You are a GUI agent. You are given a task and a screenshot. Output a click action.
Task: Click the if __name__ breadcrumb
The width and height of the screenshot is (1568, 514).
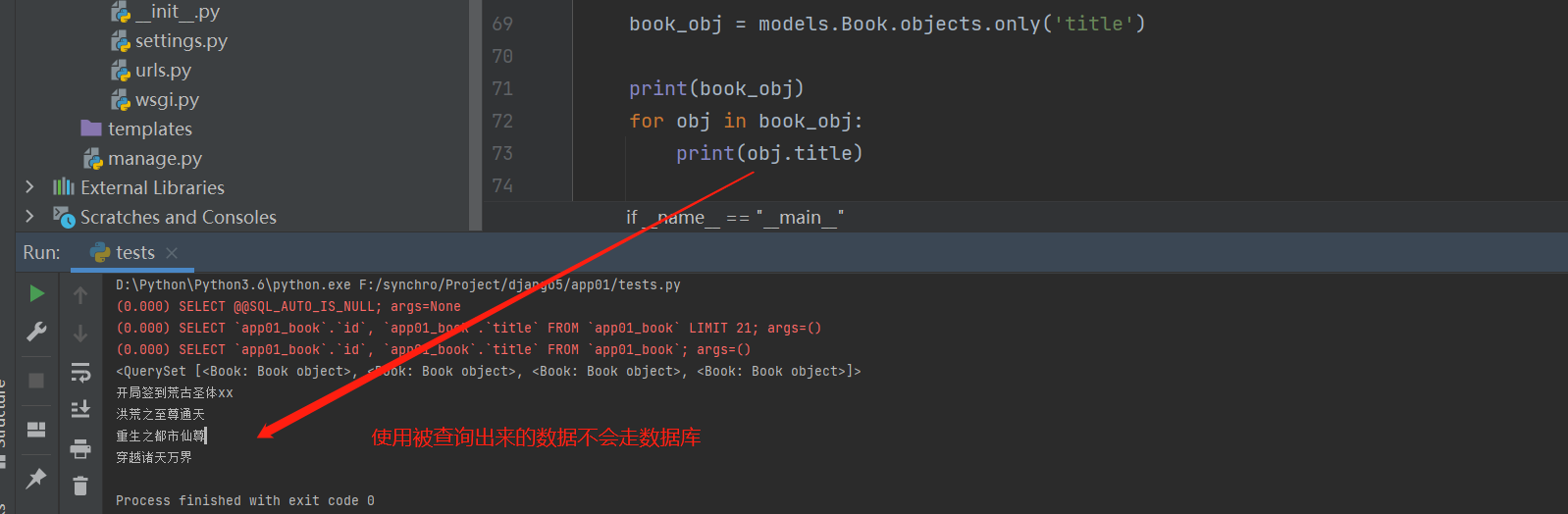click(x=735, y=218)
